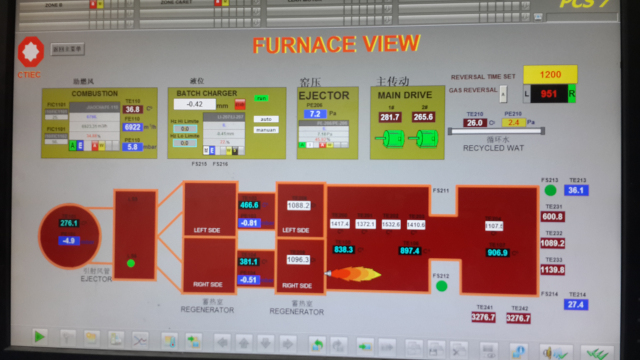Click the gray left arrow navigation icon

[223, 342]
